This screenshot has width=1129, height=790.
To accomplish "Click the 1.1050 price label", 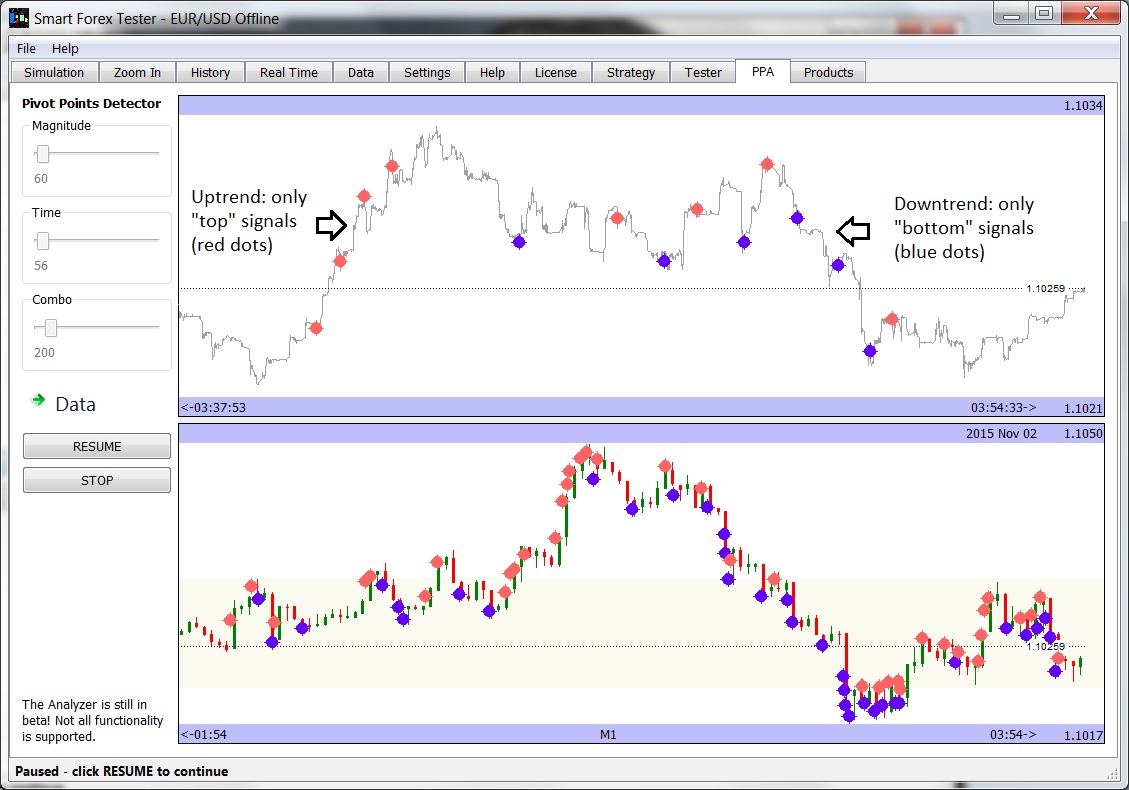I will tap(1083, 434).
